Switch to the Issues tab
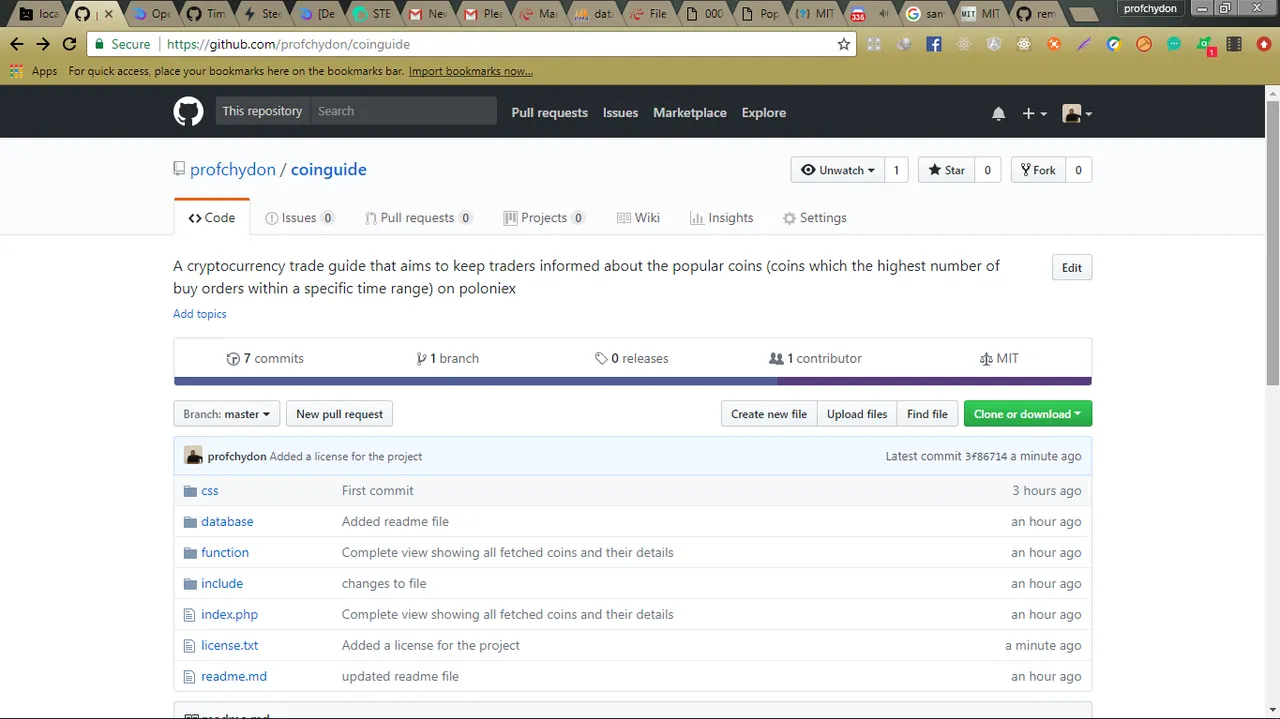This screenshot has height=719, width=1280. (299, 218)
